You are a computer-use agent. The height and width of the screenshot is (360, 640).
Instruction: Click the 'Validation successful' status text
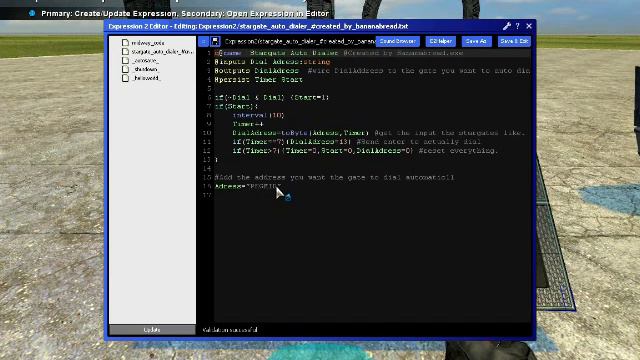click(230, 330)
